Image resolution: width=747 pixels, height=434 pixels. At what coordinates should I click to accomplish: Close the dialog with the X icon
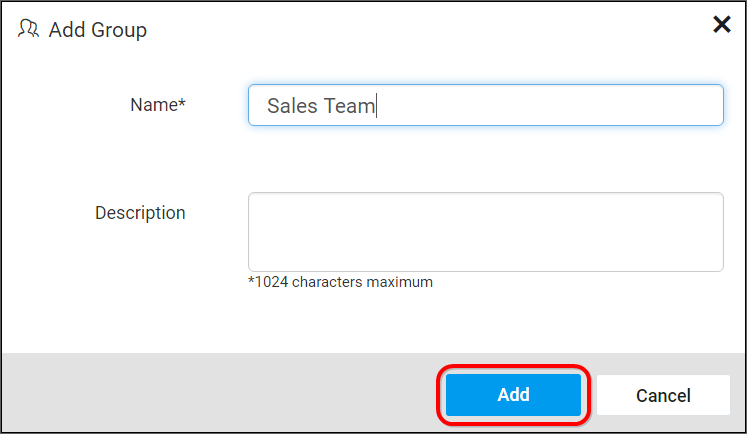point(721,24)
